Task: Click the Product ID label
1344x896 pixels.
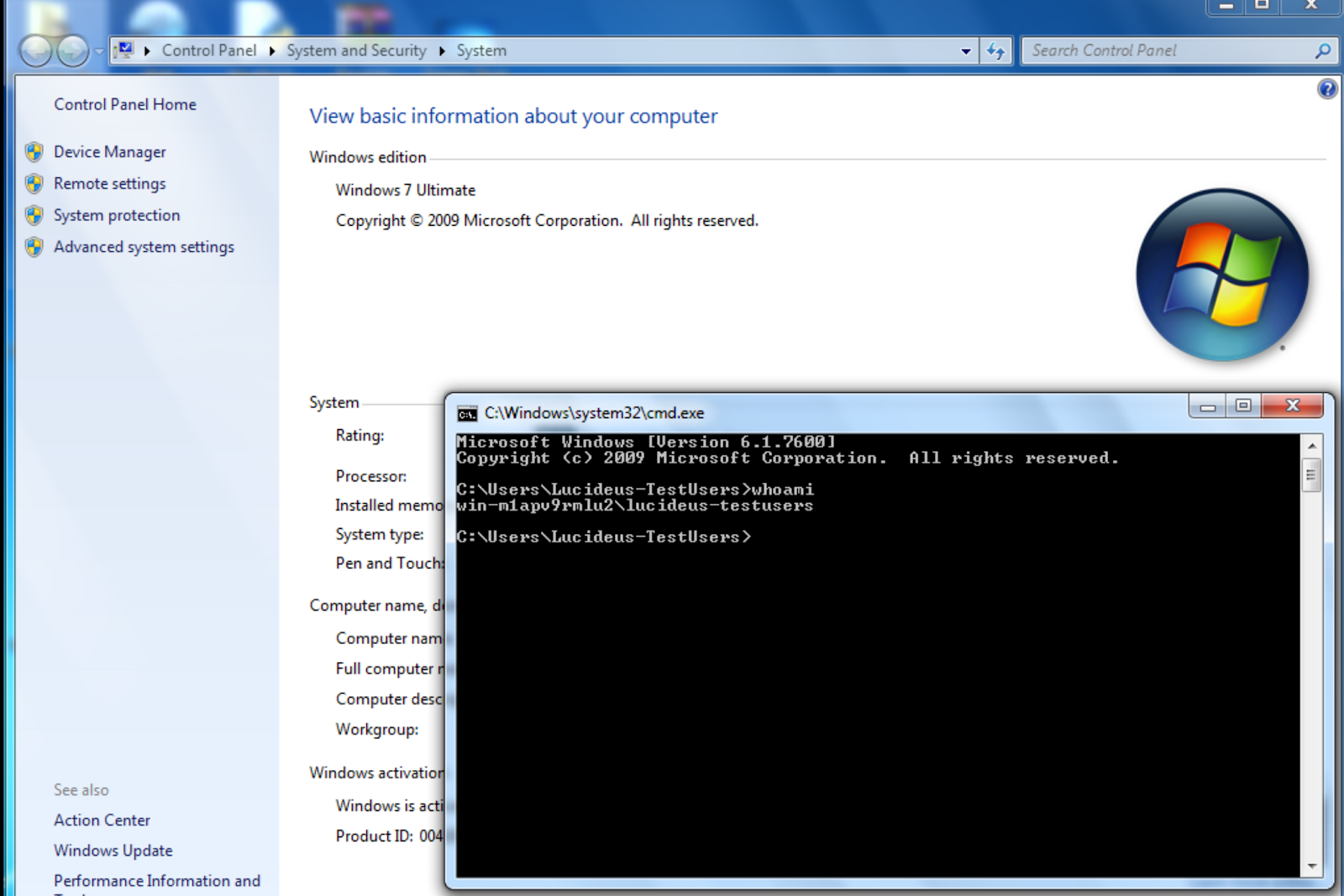Action: 375,836
